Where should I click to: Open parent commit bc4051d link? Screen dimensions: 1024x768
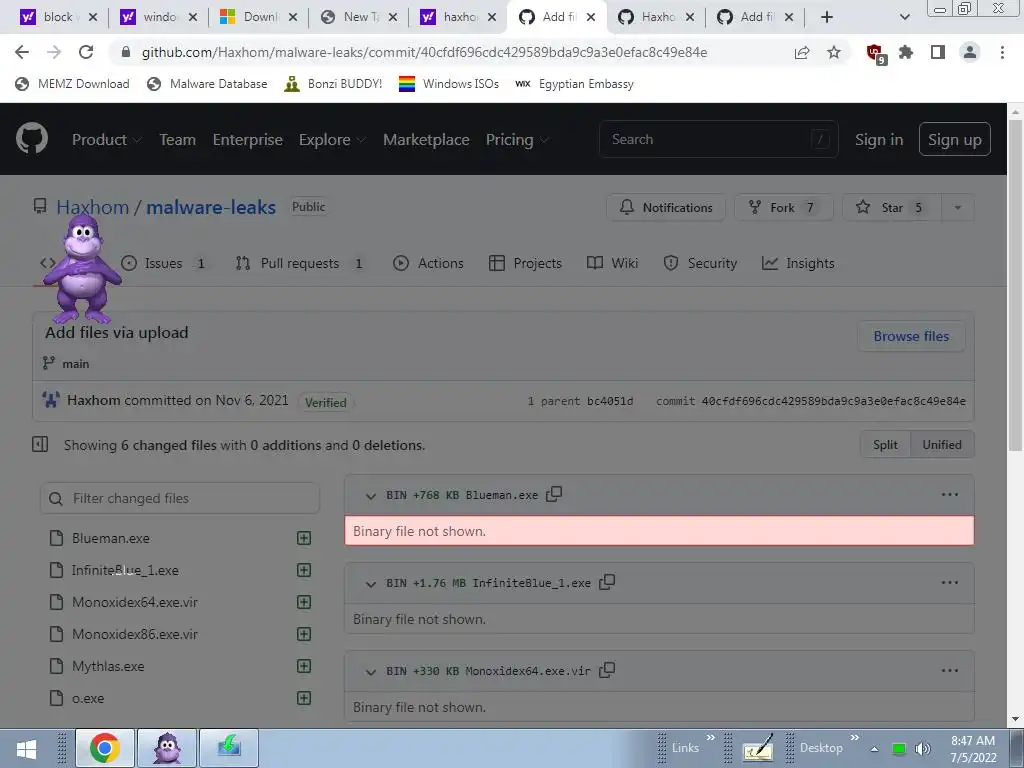(610, 401)
